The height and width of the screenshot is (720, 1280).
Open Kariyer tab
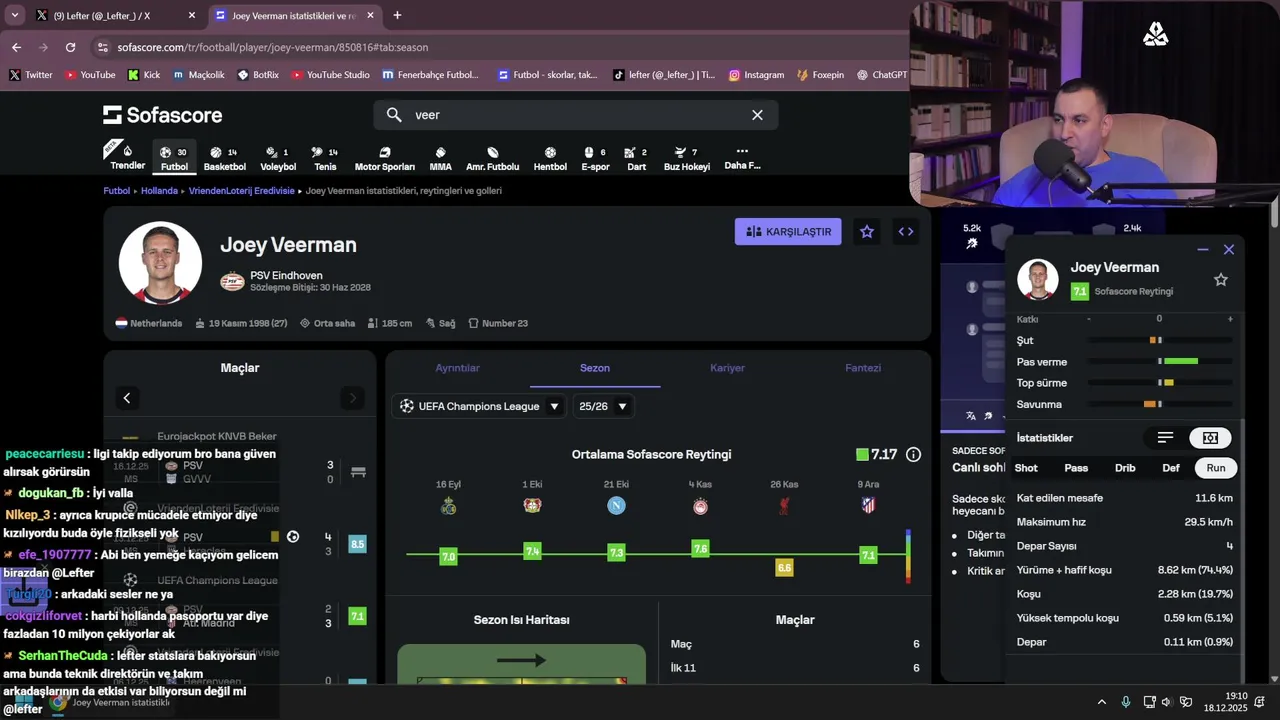pos(727,368)
